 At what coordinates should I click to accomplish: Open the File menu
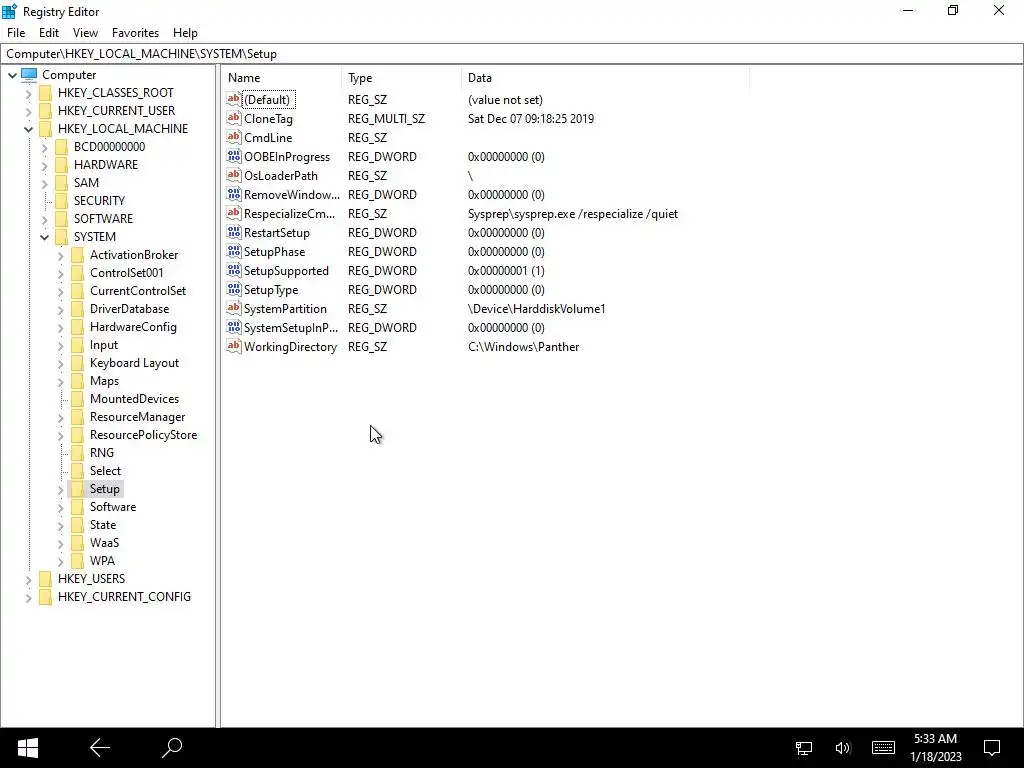point(16,33)
